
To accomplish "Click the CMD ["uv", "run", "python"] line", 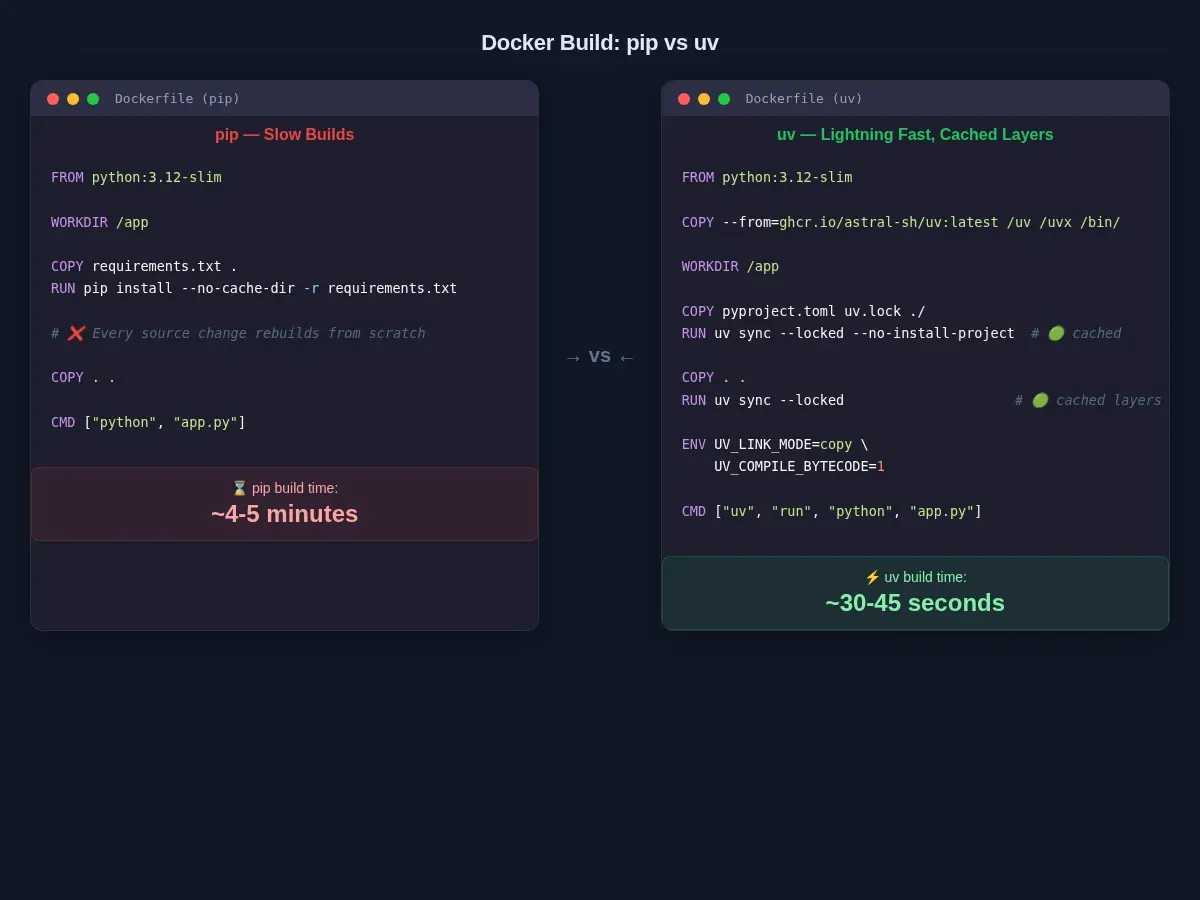I will 832,511.
